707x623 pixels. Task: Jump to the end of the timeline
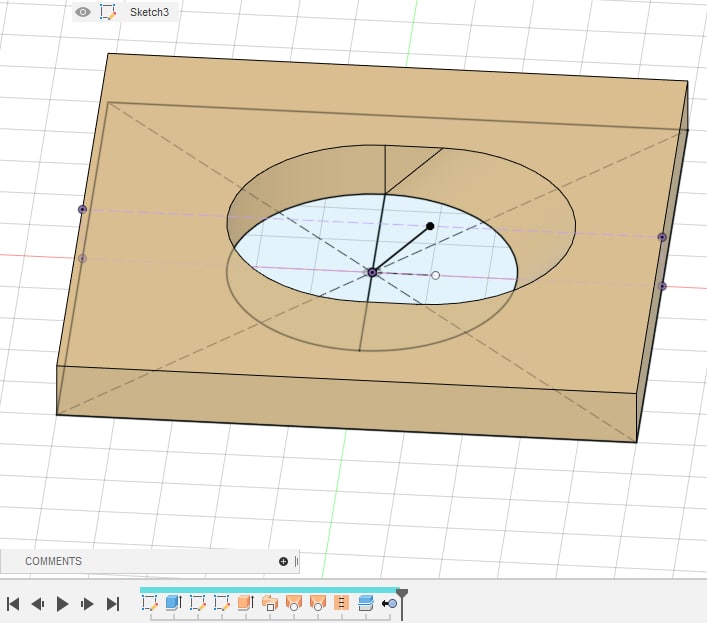113,604
